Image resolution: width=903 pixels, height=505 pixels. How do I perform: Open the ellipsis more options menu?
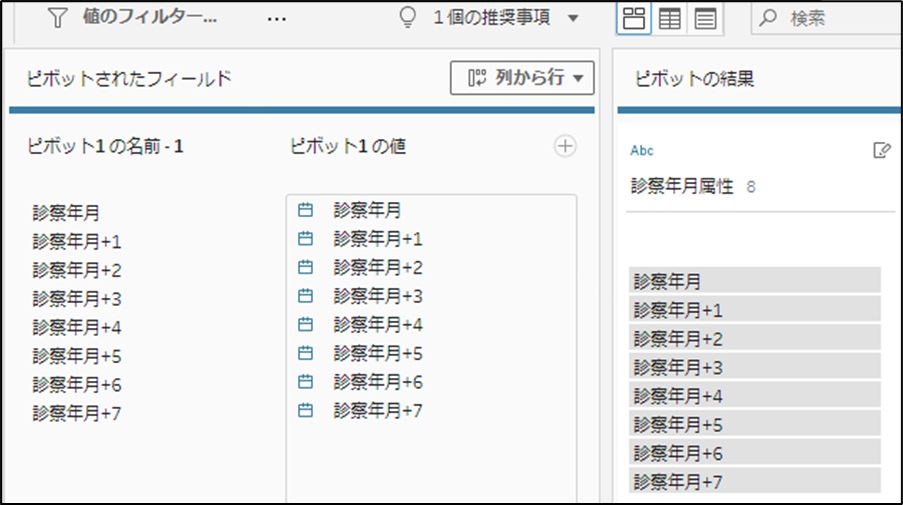coord(277,18)
